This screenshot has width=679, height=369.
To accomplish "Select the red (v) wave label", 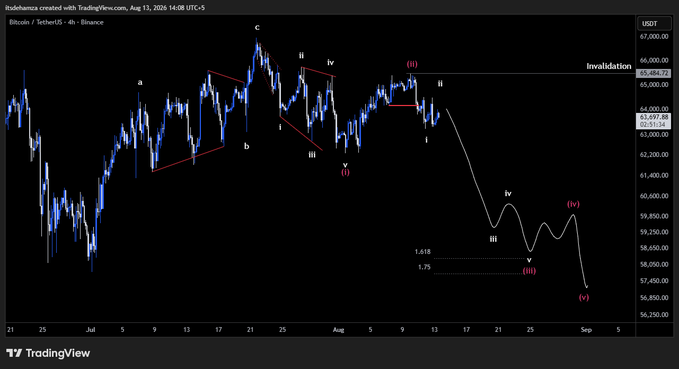I will 584,298.
